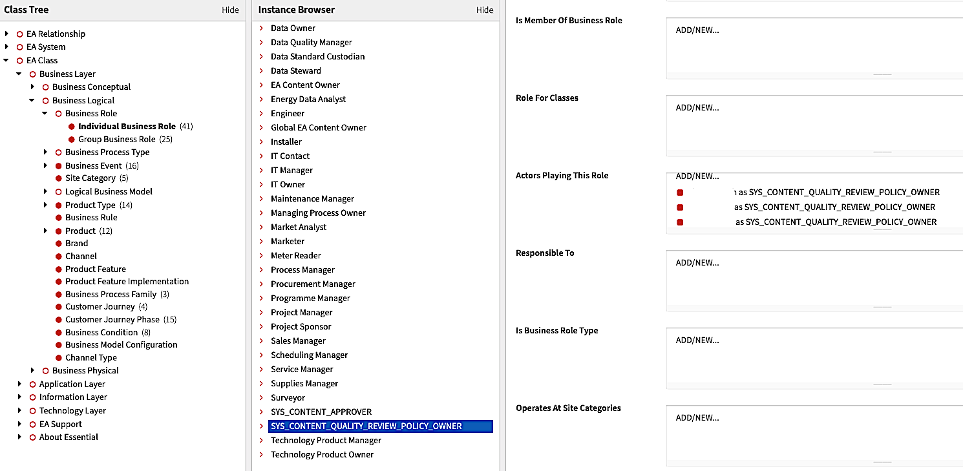This screenshot has width=964, height=472.
Task: Select Product Feature Implementation class
Action: coord(127,281)
